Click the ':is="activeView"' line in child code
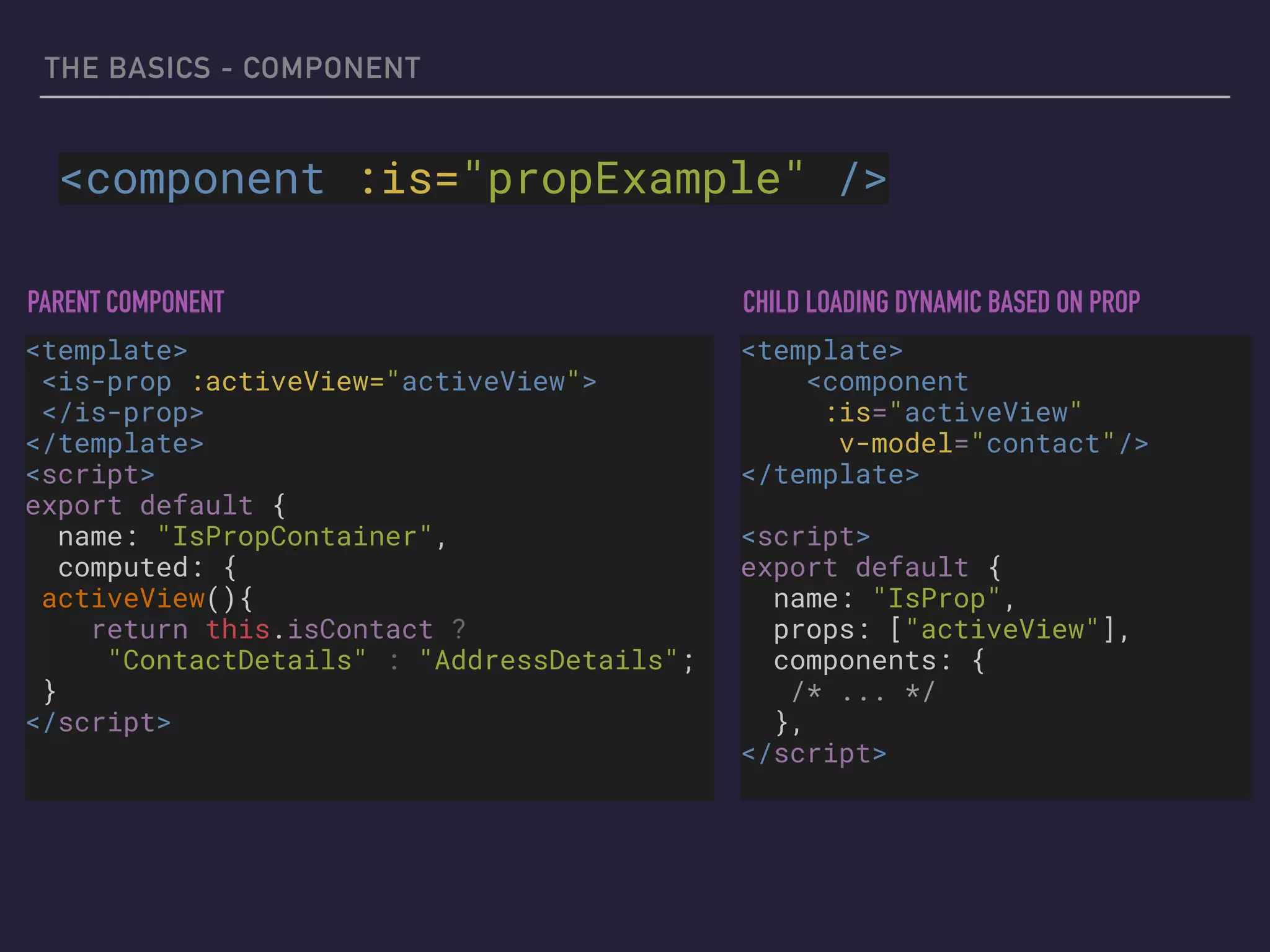Screen dimensions: 1270x952 click(954, 413)
